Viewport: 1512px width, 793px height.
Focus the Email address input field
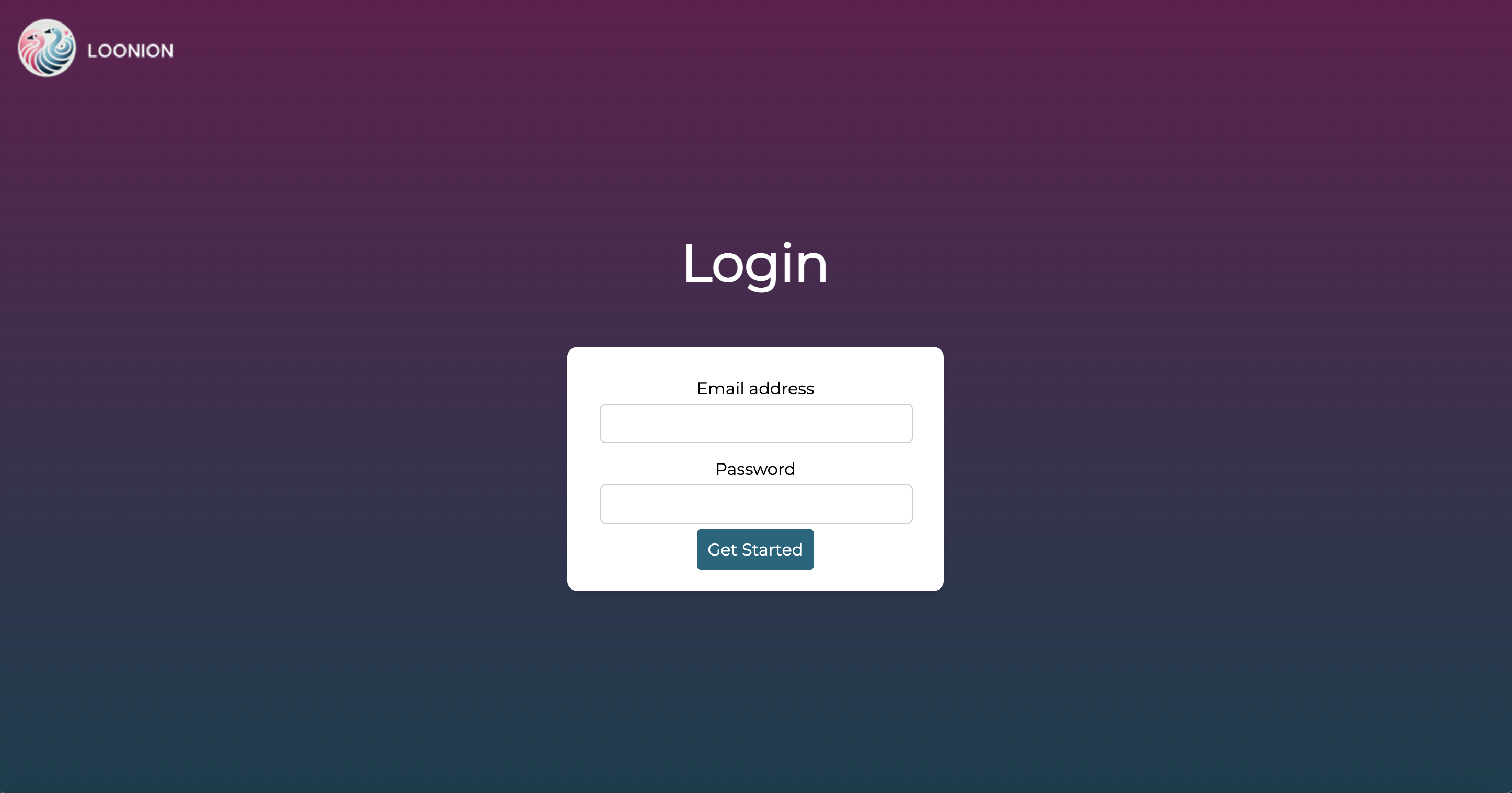[756, 424]
